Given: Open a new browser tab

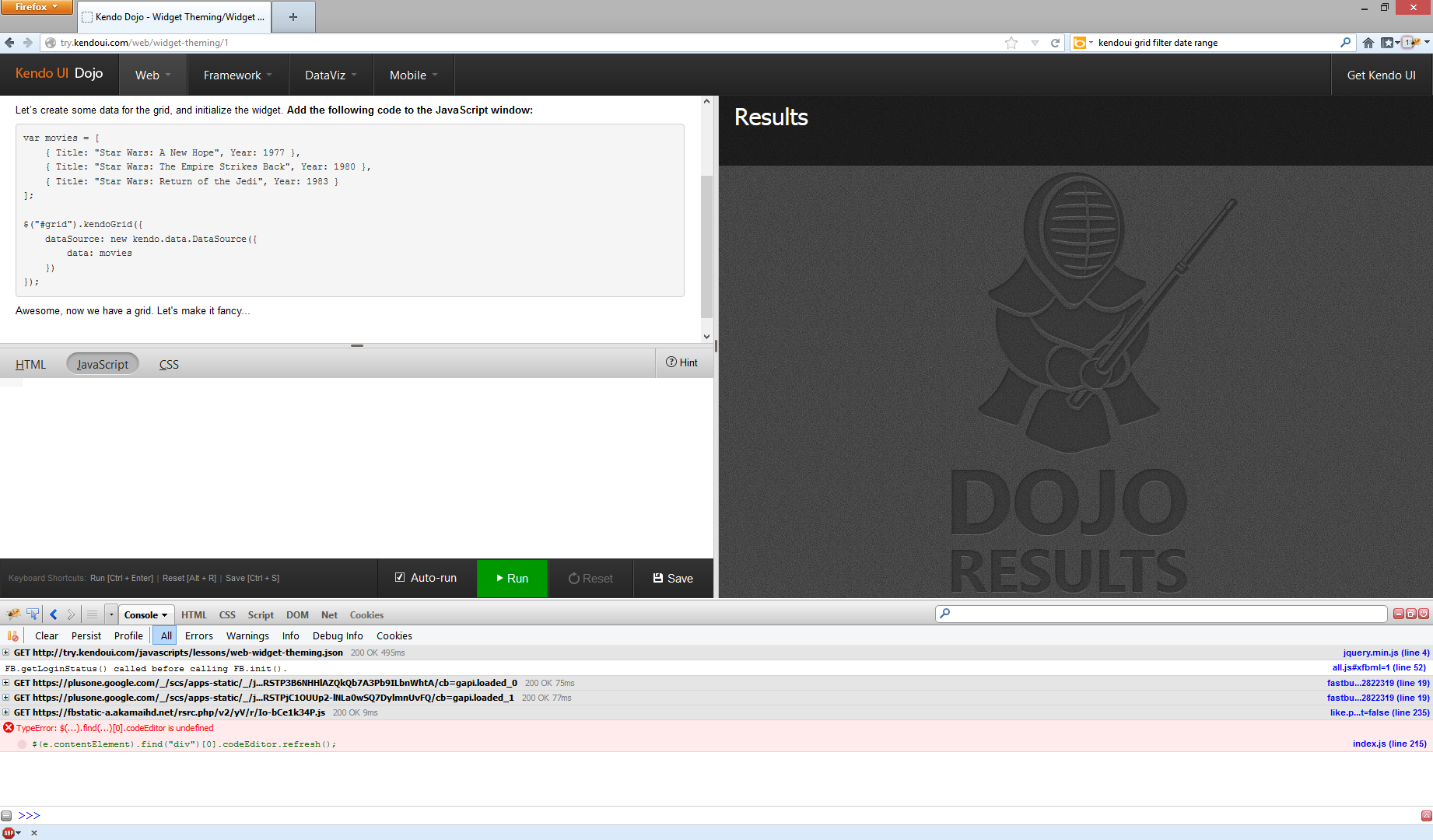Looking at the screenshot, I should 293,16.
